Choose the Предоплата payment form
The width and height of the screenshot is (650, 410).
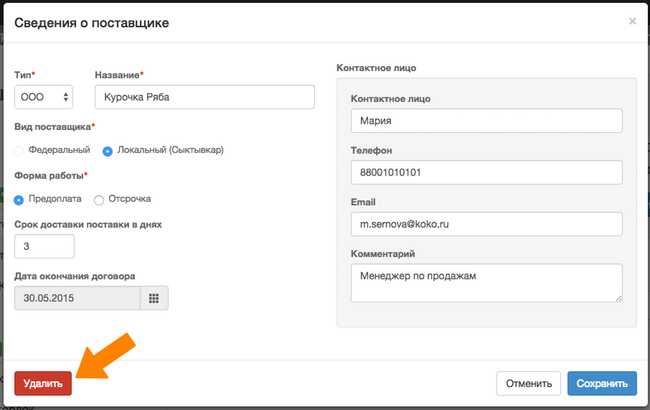19,200
